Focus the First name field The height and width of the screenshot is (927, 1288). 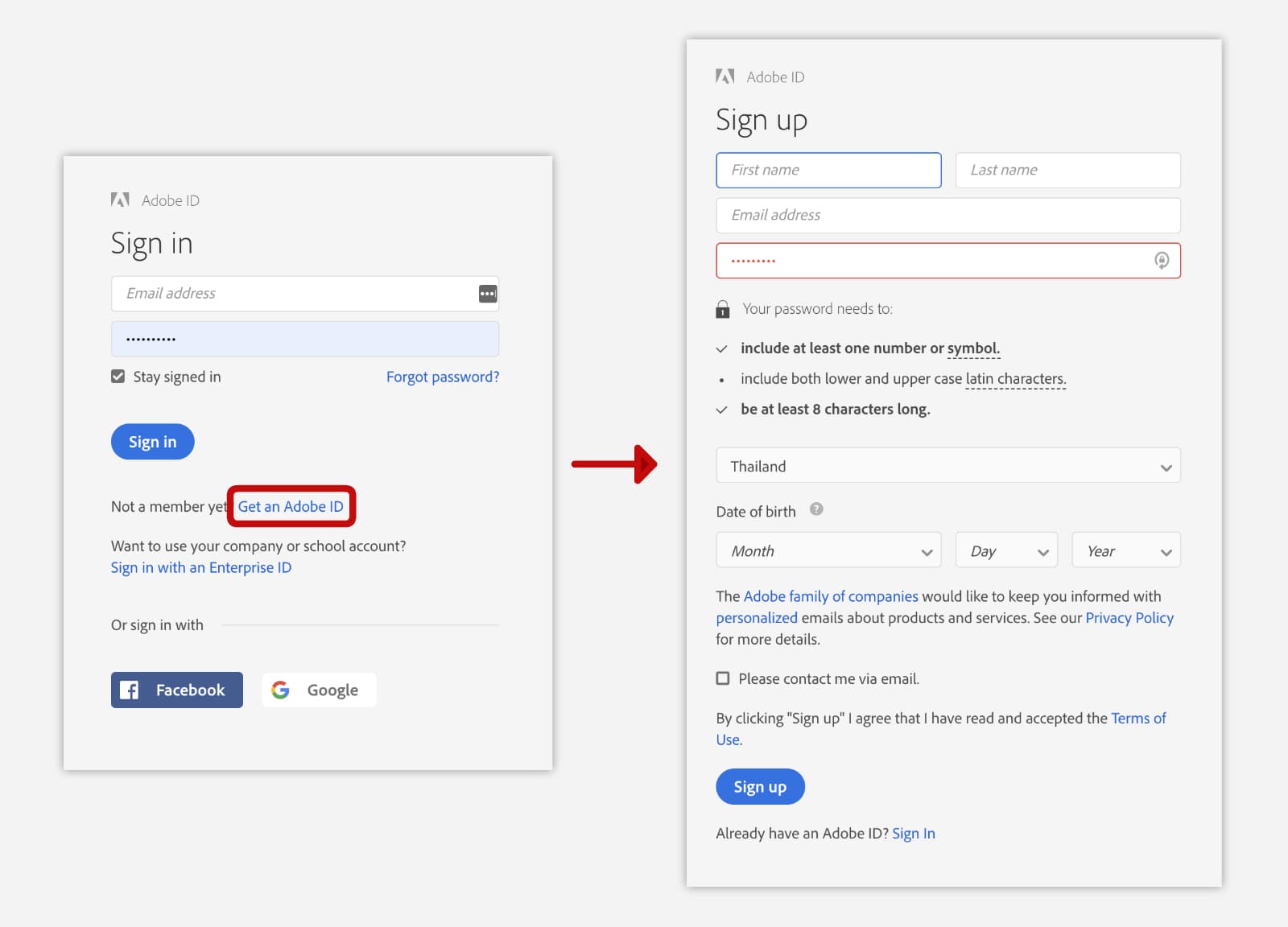pyautogui.click(x=828, y=170)
